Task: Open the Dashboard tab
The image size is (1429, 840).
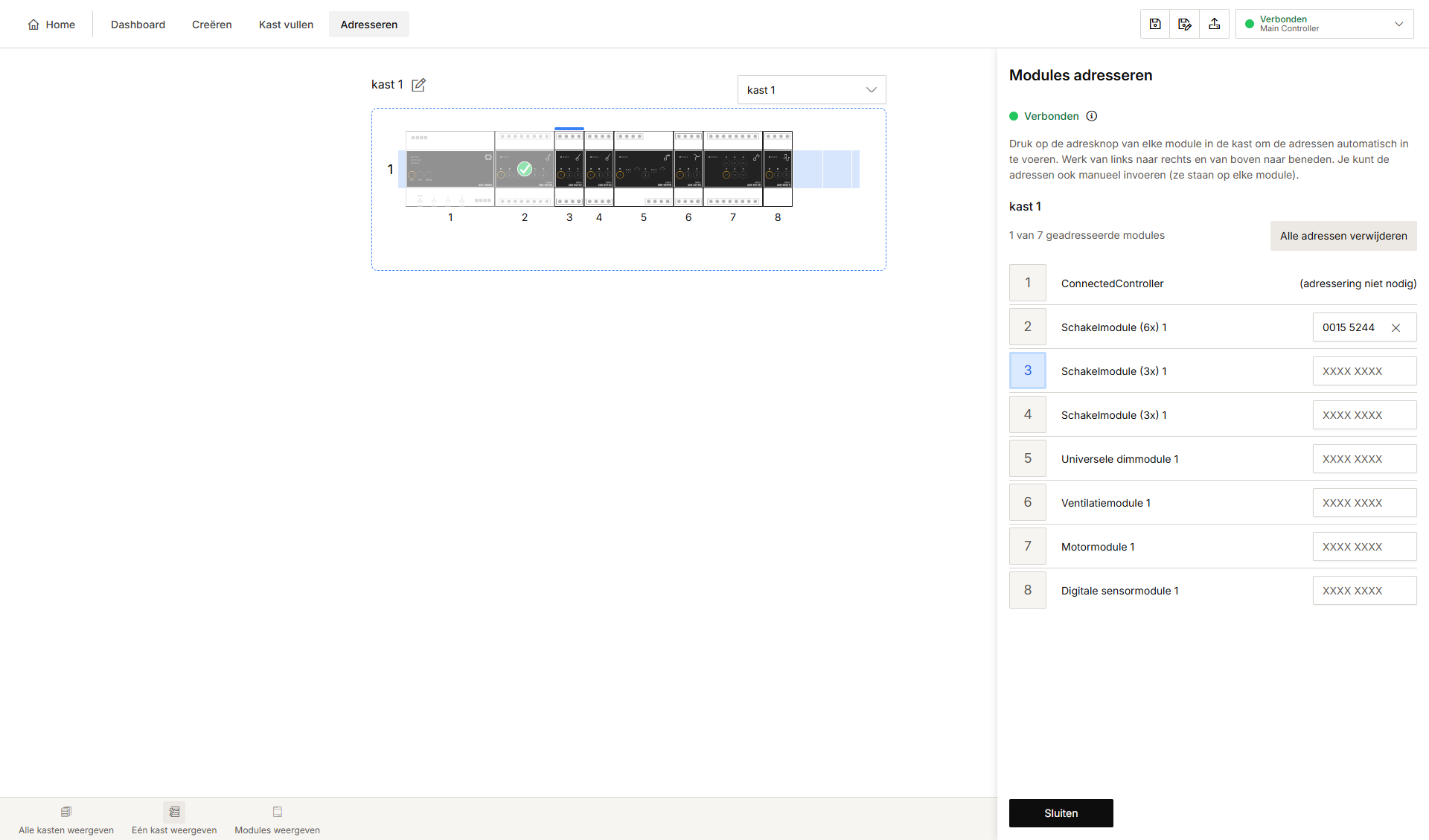Action: (x=138, y=25)
